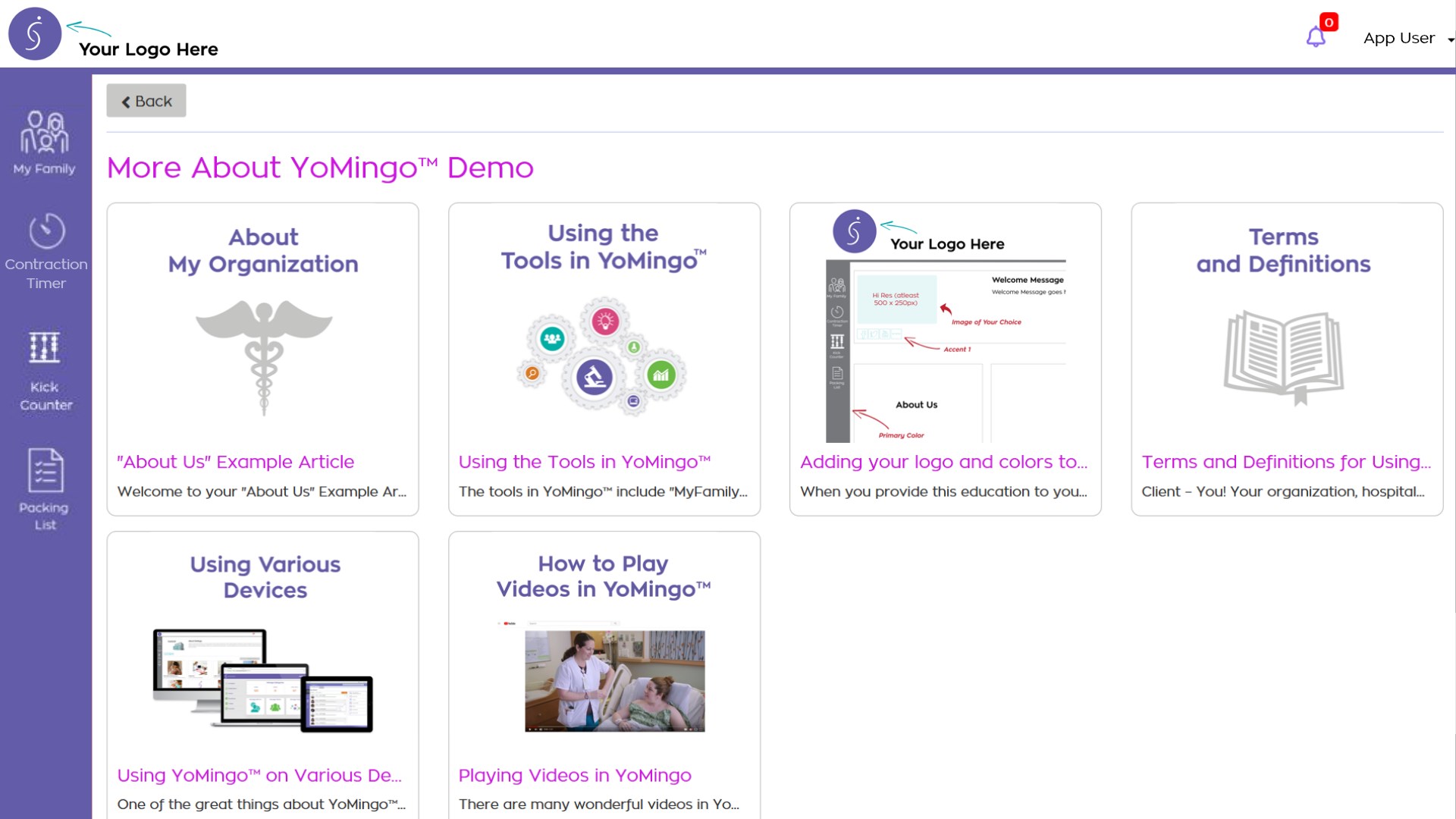Viewport: 1456px width, 819px height.
Task: Open the Packing List tool
Action: coord(45,488)
